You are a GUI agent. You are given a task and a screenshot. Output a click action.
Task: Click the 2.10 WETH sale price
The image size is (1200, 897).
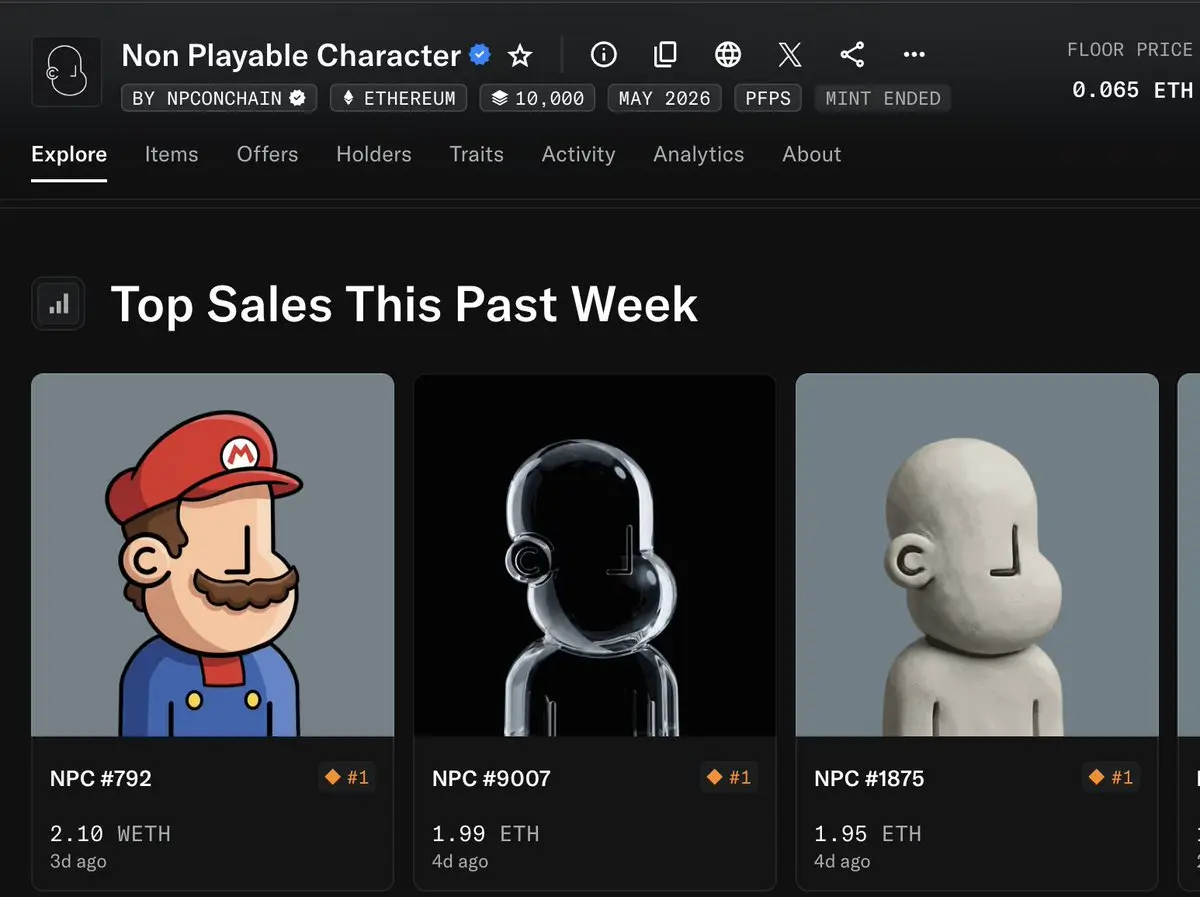pyautogui.click(x=110, y=833)
